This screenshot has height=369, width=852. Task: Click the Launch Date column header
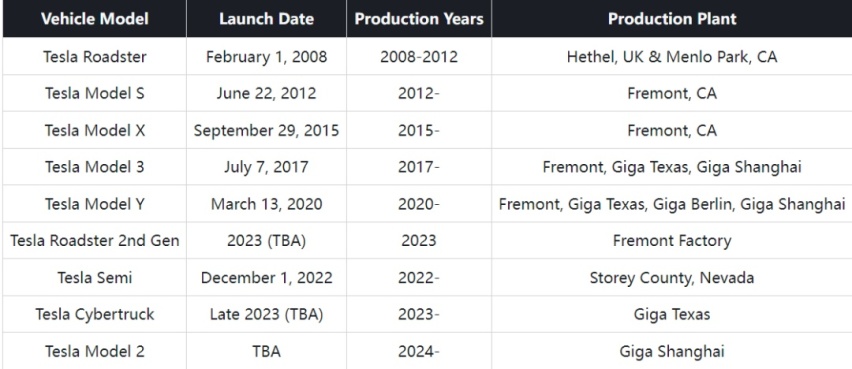pos(266,19)
